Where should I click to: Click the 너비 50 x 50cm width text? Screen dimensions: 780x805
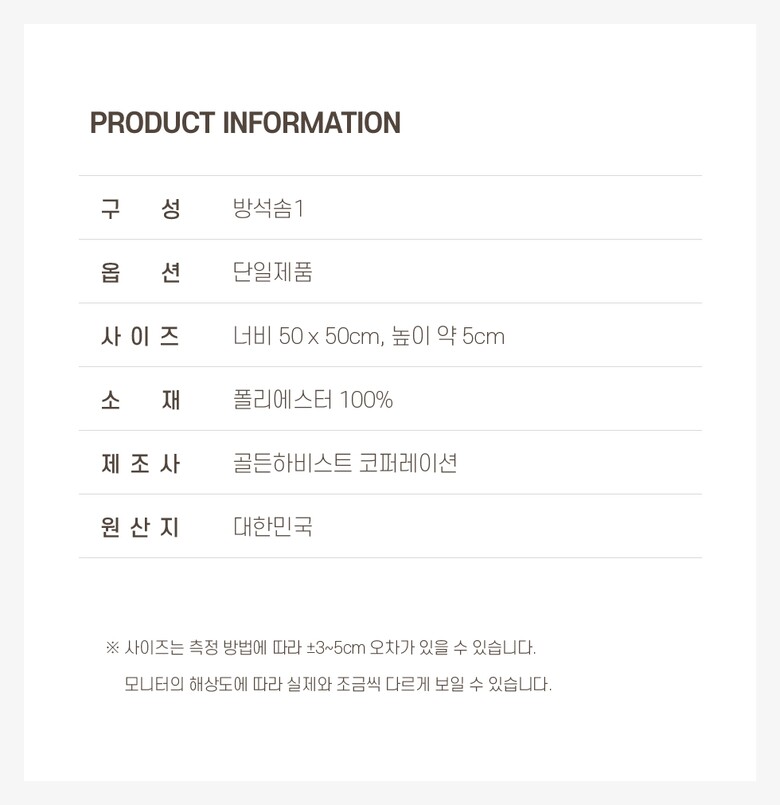(306, 336)
